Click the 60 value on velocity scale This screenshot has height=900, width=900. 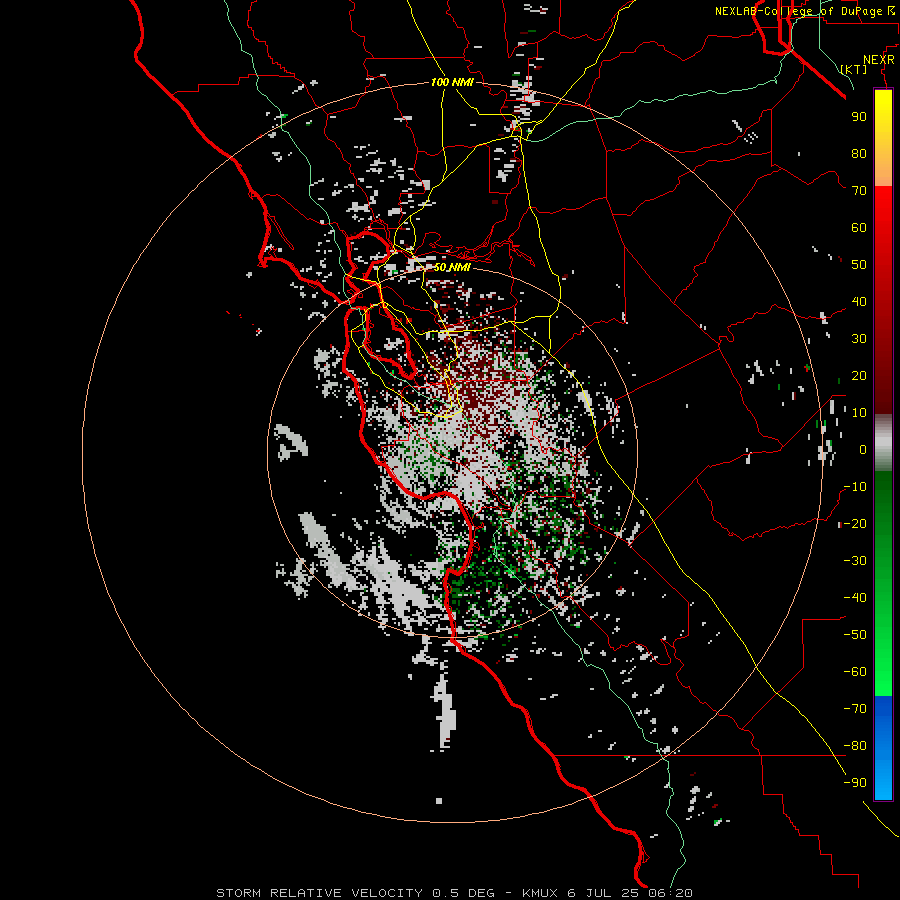click(x=859, y=228)
